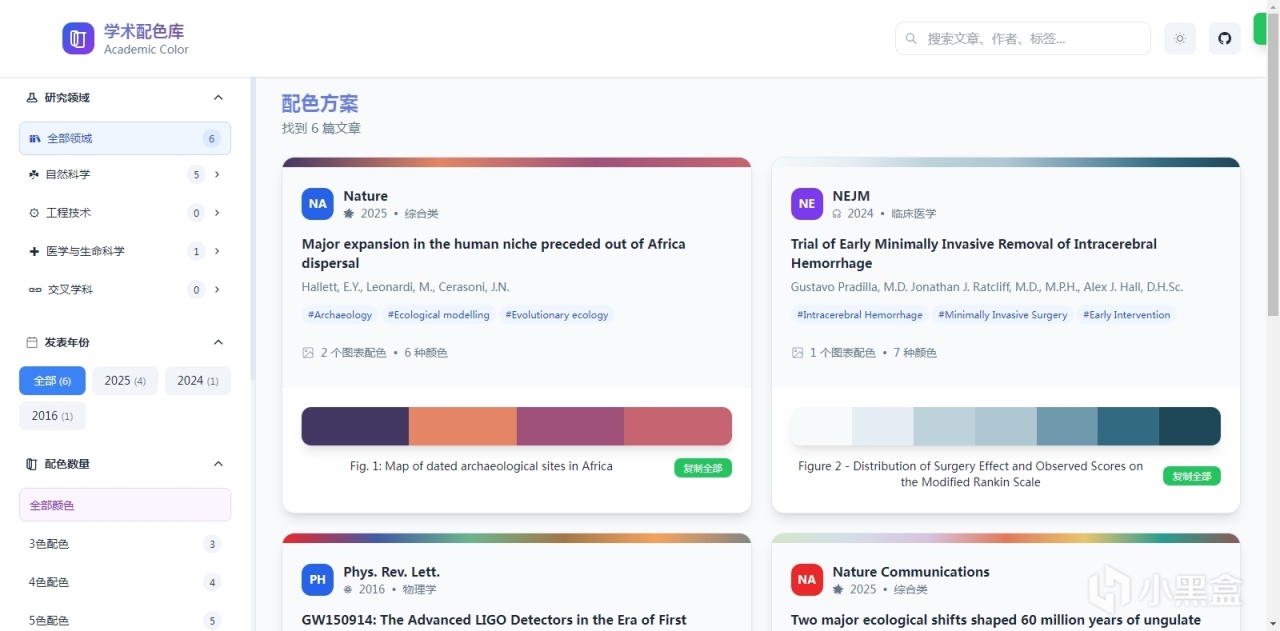This screenshot has width=1280, height=631.
Task: Collapse the 发表年份 section
Action: click(219, 342)
